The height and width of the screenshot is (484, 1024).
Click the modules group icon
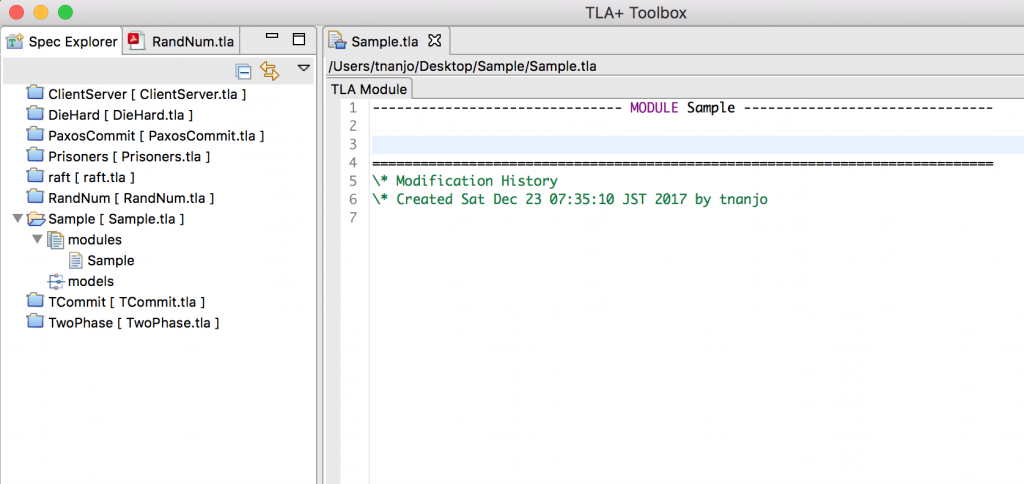pos(56,240)
